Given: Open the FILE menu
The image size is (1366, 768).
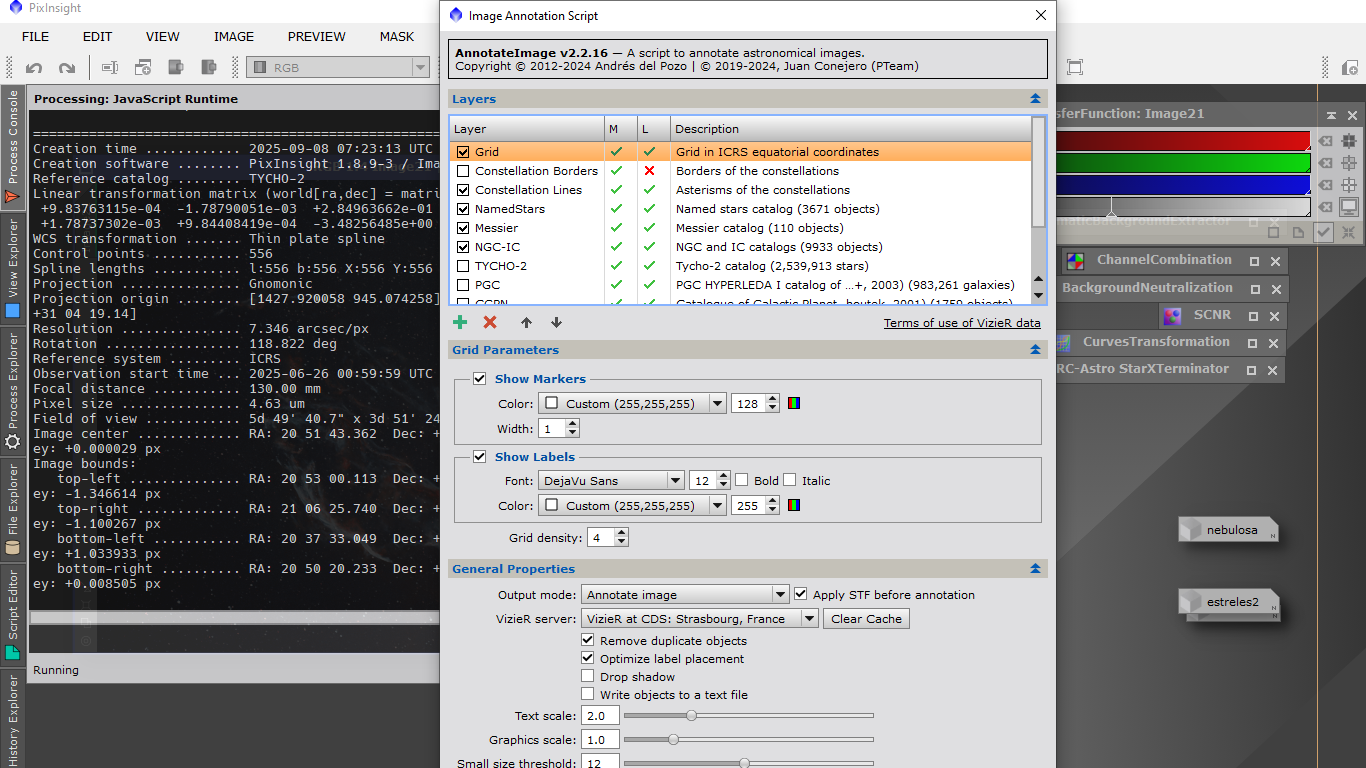Looking at the screenshot, I should coord(35,37).
